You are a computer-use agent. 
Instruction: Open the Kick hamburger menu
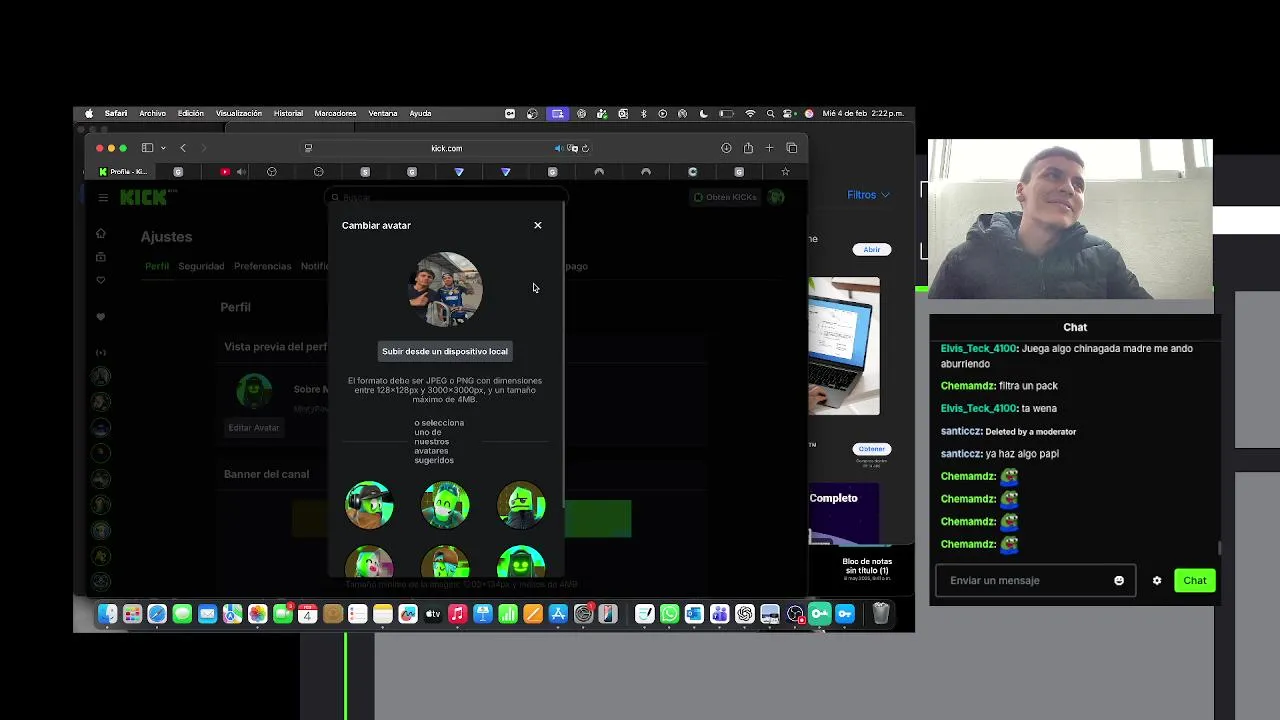(103, 198)
